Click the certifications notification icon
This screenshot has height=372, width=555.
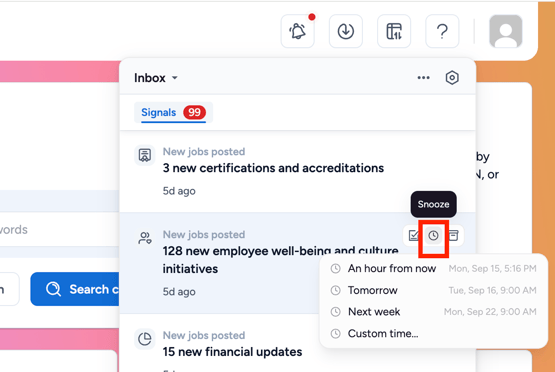(x=144, y=155)
